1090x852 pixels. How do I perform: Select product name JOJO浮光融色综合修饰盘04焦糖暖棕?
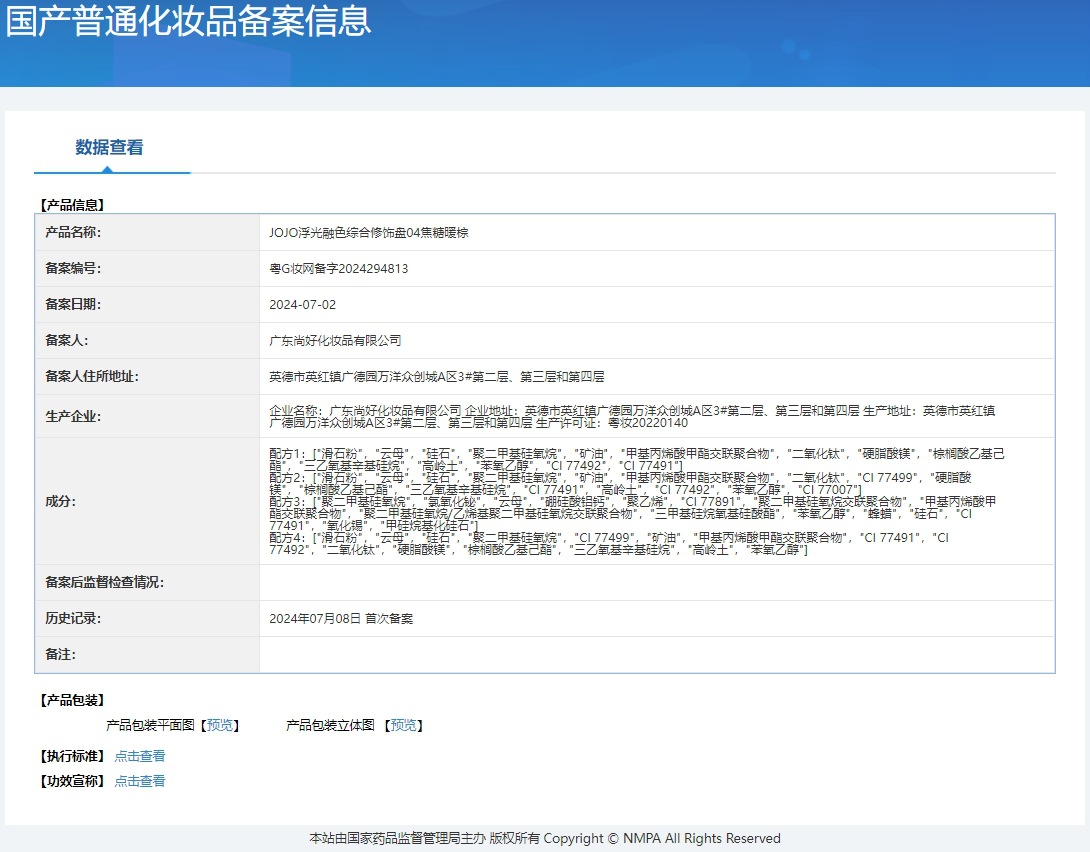pos(368,233)
